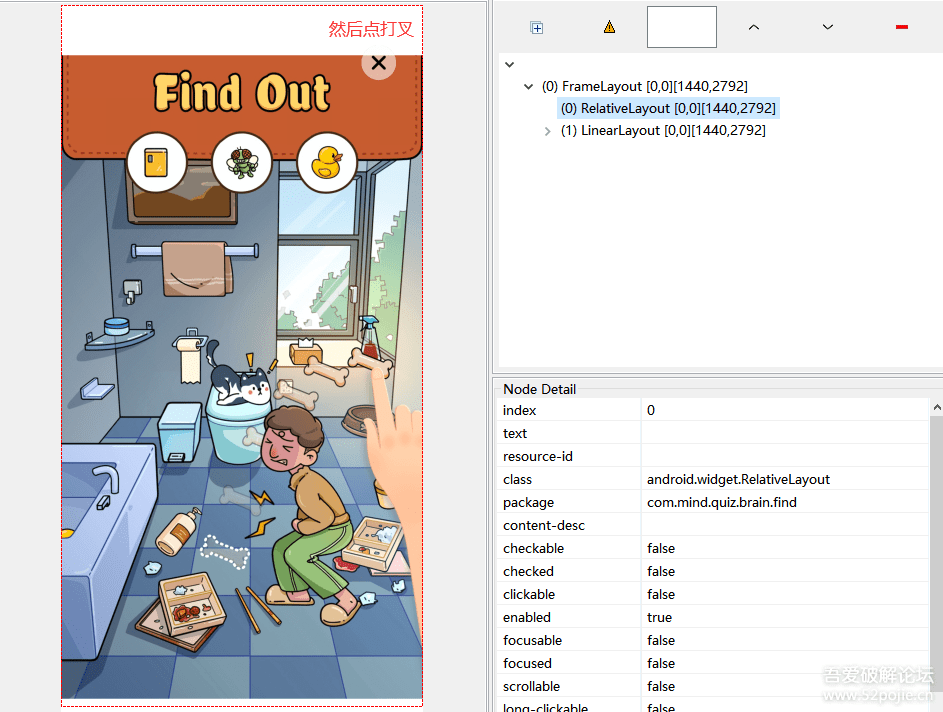Go to next result with down arrow

[828, 27]
